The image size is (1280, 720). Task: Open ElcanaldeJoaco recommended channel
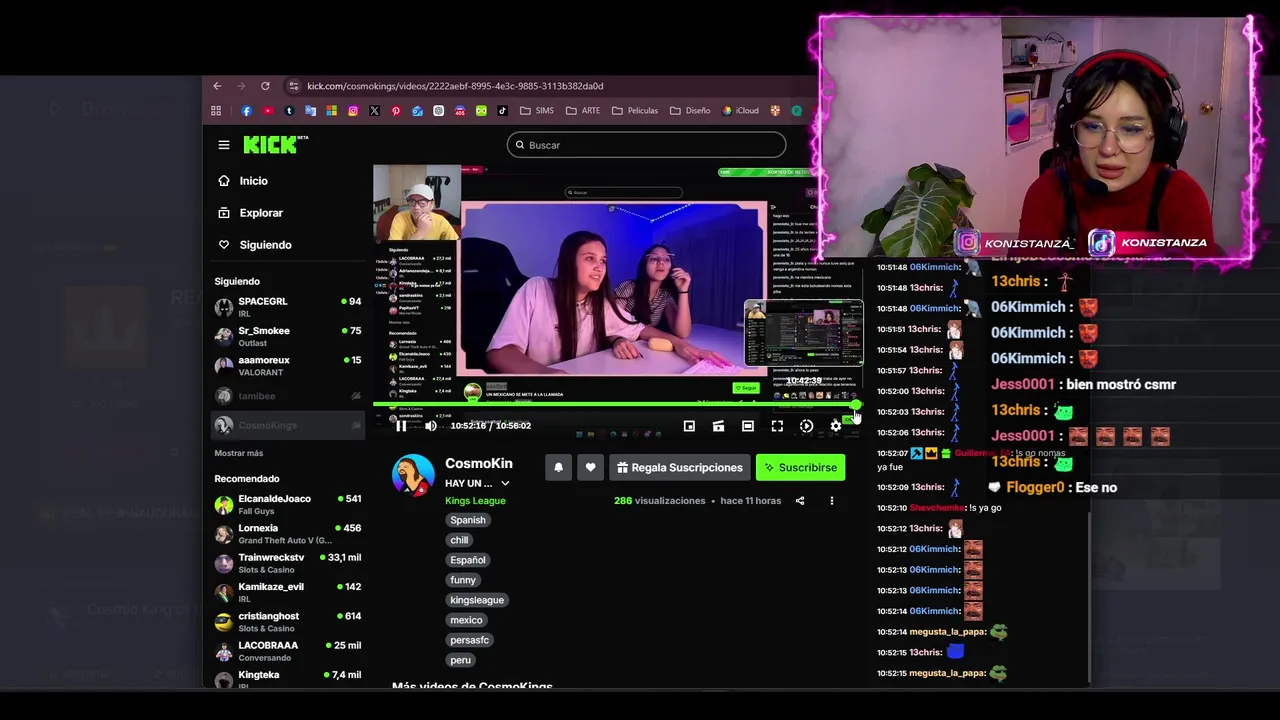288,504
